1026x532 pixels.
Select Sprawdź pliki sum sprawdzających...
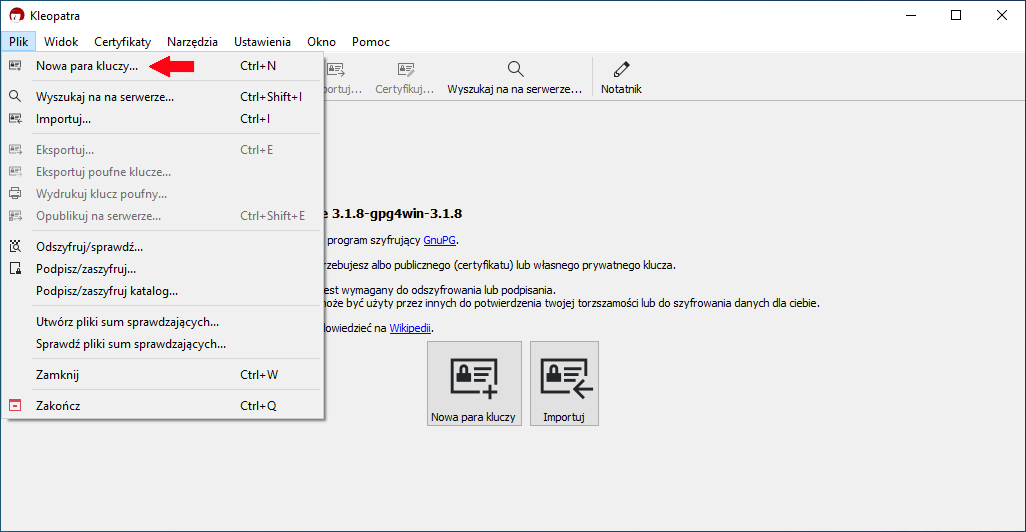(163, 344)
